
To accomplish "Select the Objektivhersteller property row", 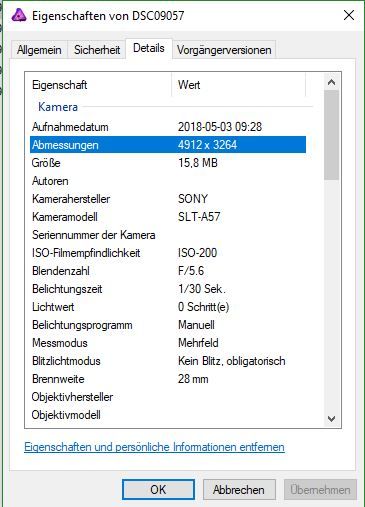I will pos(168,397).
